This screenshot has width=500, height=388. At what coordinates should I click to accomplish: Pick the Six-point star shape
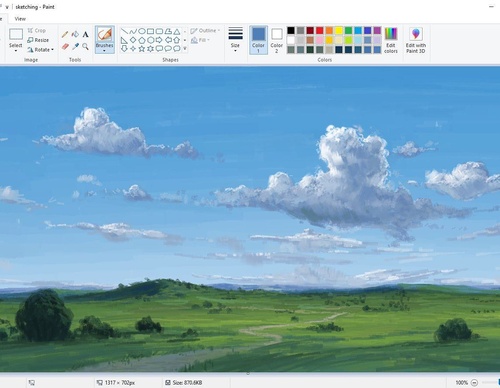pyautogui.click(x=151, y=49)
